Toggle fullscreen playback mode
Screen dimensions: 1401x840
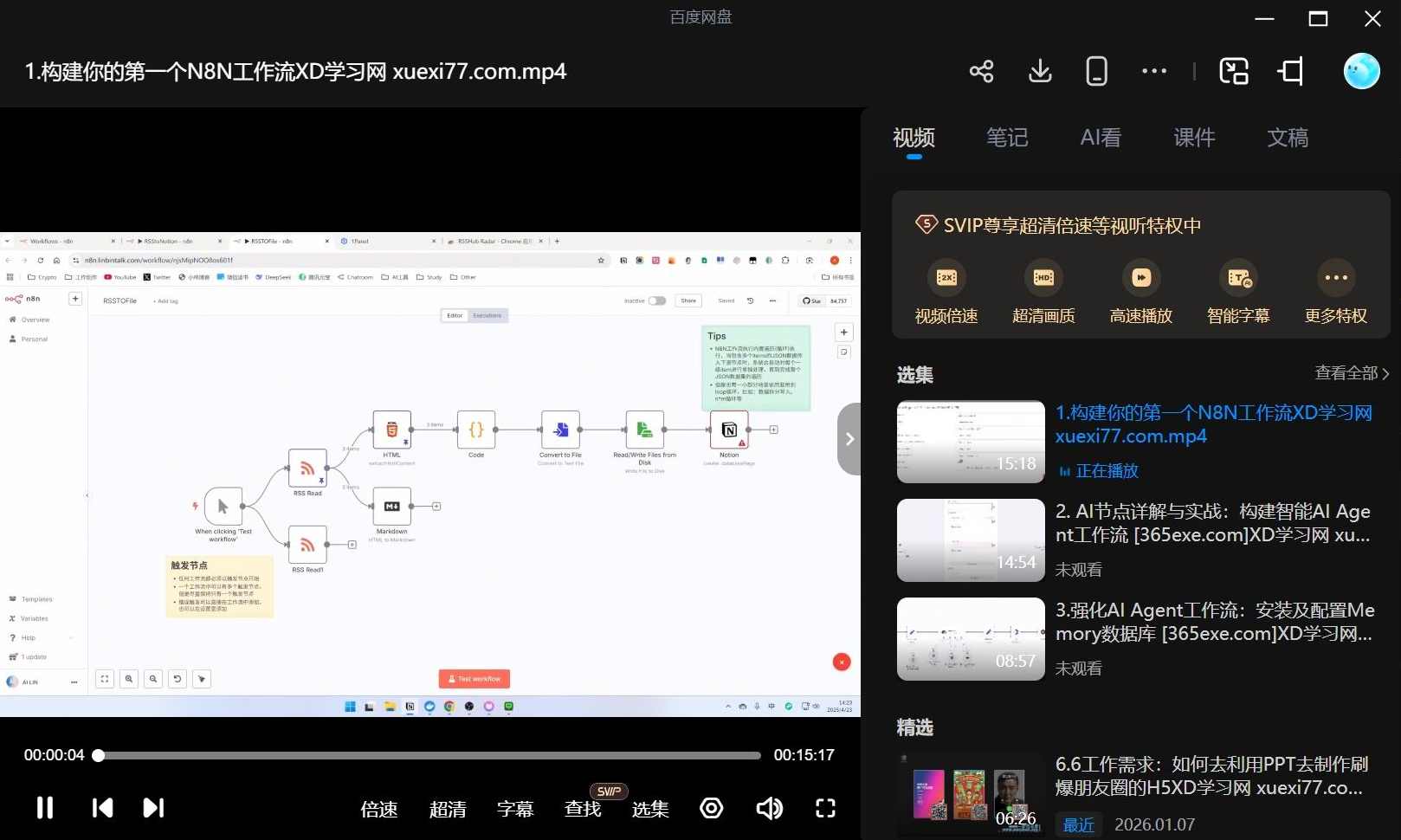tap(825, 808)
